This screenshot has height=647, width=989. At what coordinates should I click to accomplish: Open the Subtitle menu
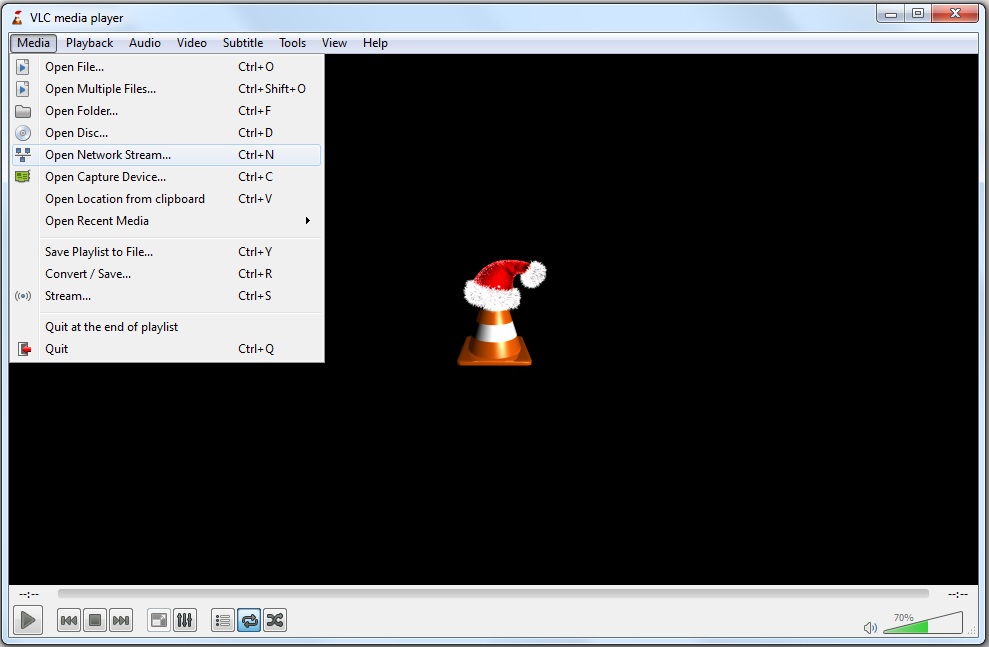[243, 43]
